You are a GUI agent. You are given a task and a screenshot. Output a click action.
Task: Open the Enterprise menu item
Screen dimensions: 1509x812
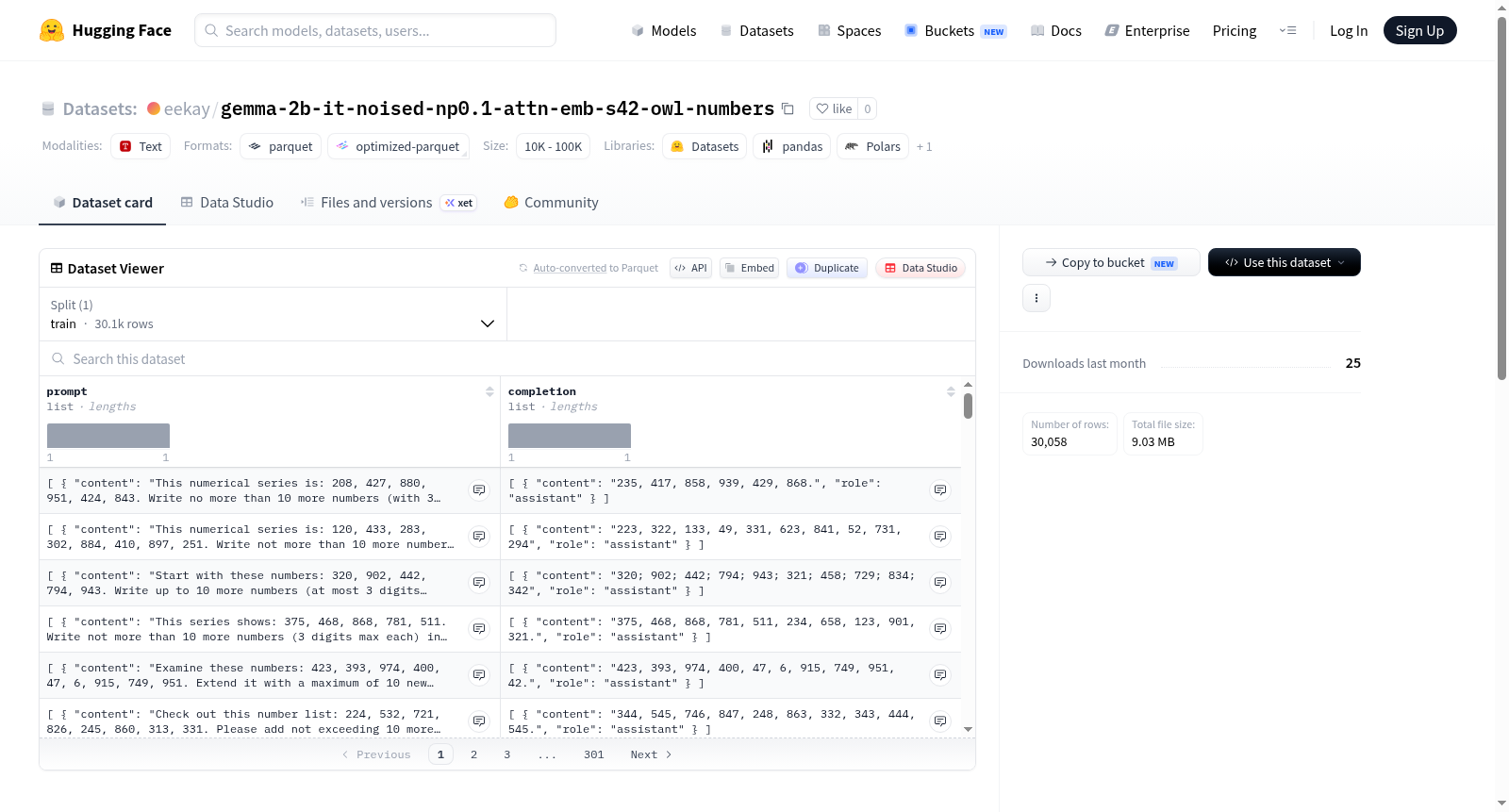pos(1147,30)
